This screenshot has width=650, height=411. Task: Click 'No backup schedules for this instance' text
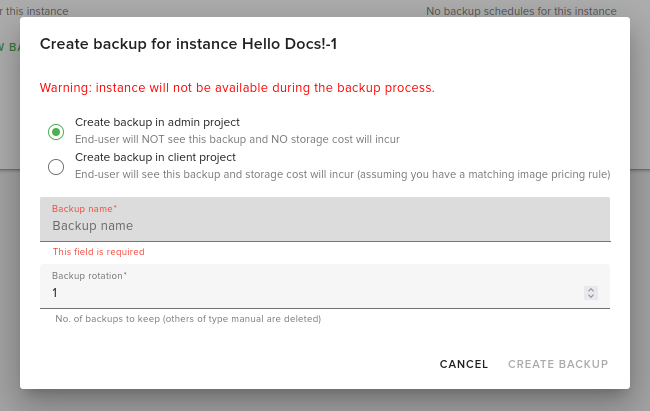click(x=520, y=11)
